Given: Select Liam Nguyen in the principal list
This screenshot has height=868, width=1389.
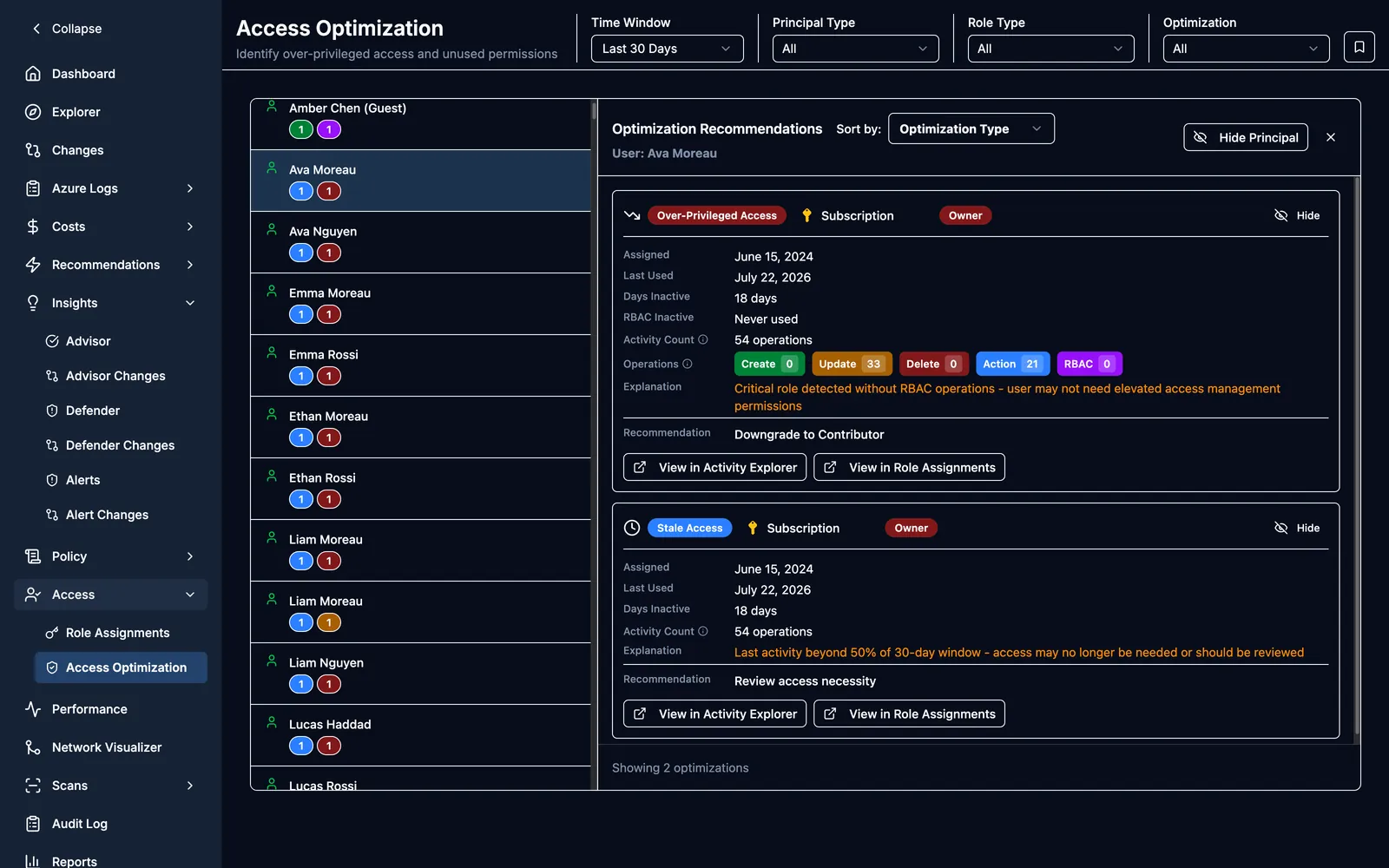Looking at the screenshot, I should 421,674.
